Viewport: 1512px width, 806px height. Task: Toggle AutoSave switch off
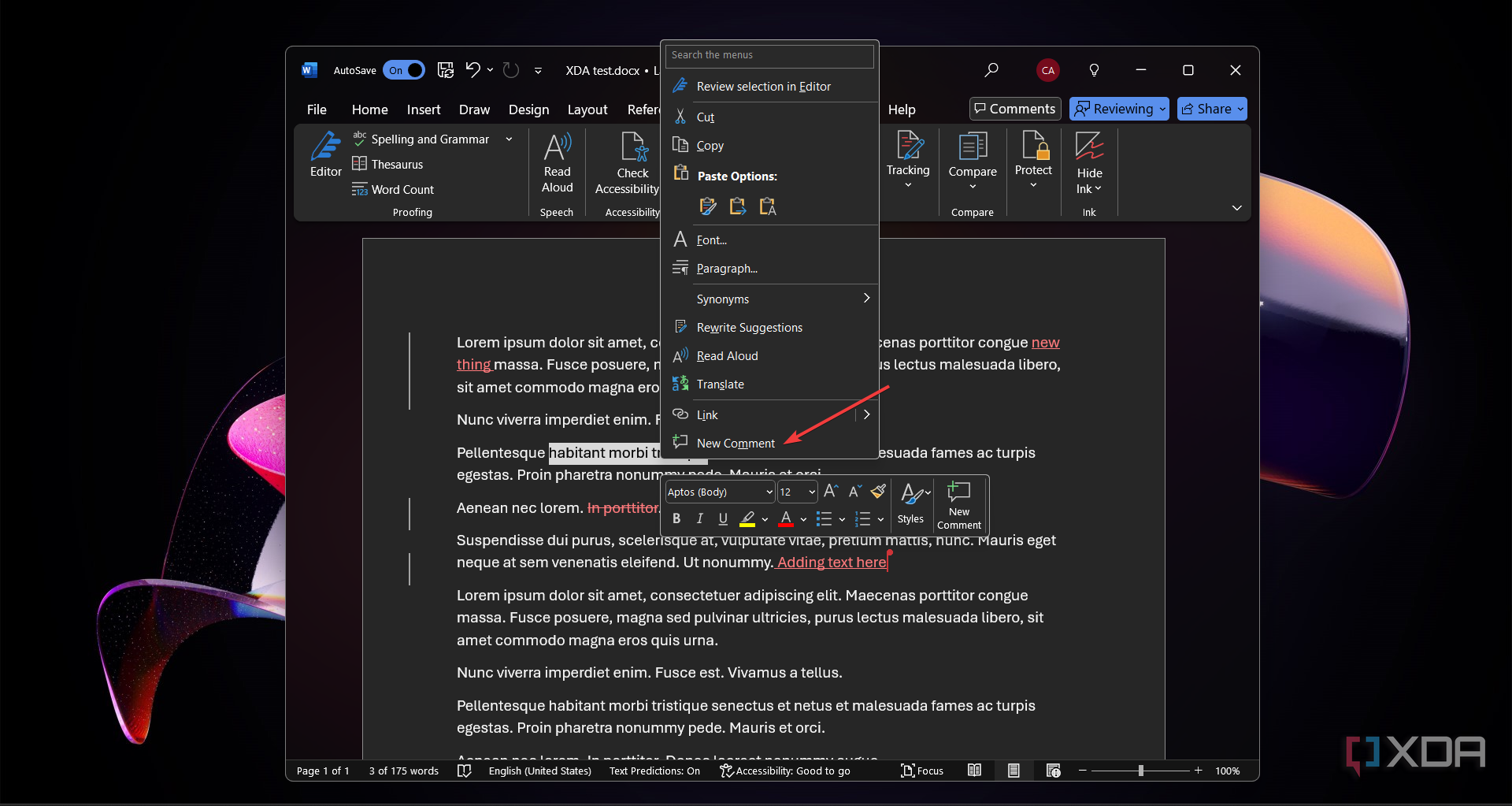click(x=404, y=70)
